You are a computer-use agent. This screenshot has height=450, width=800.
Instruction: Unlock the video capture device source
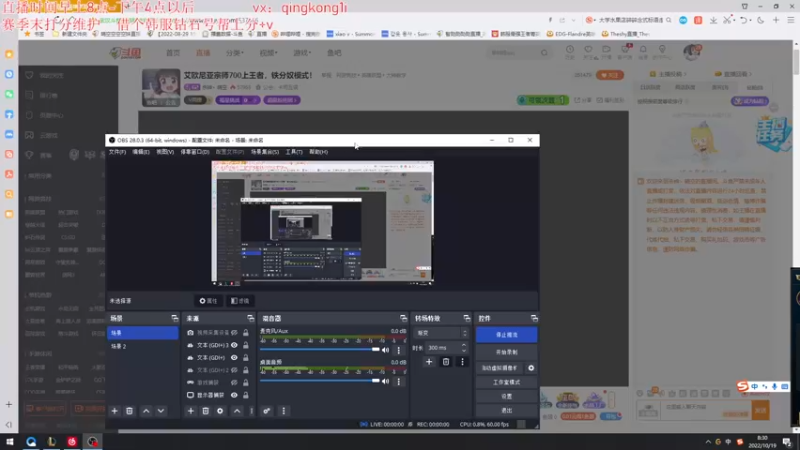coord(245,333)
